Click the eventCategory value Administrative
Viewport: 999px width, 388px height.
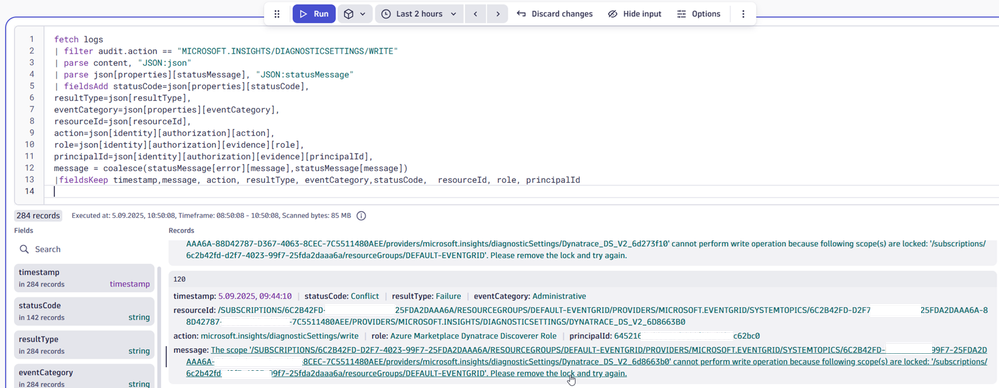point(559,296)
